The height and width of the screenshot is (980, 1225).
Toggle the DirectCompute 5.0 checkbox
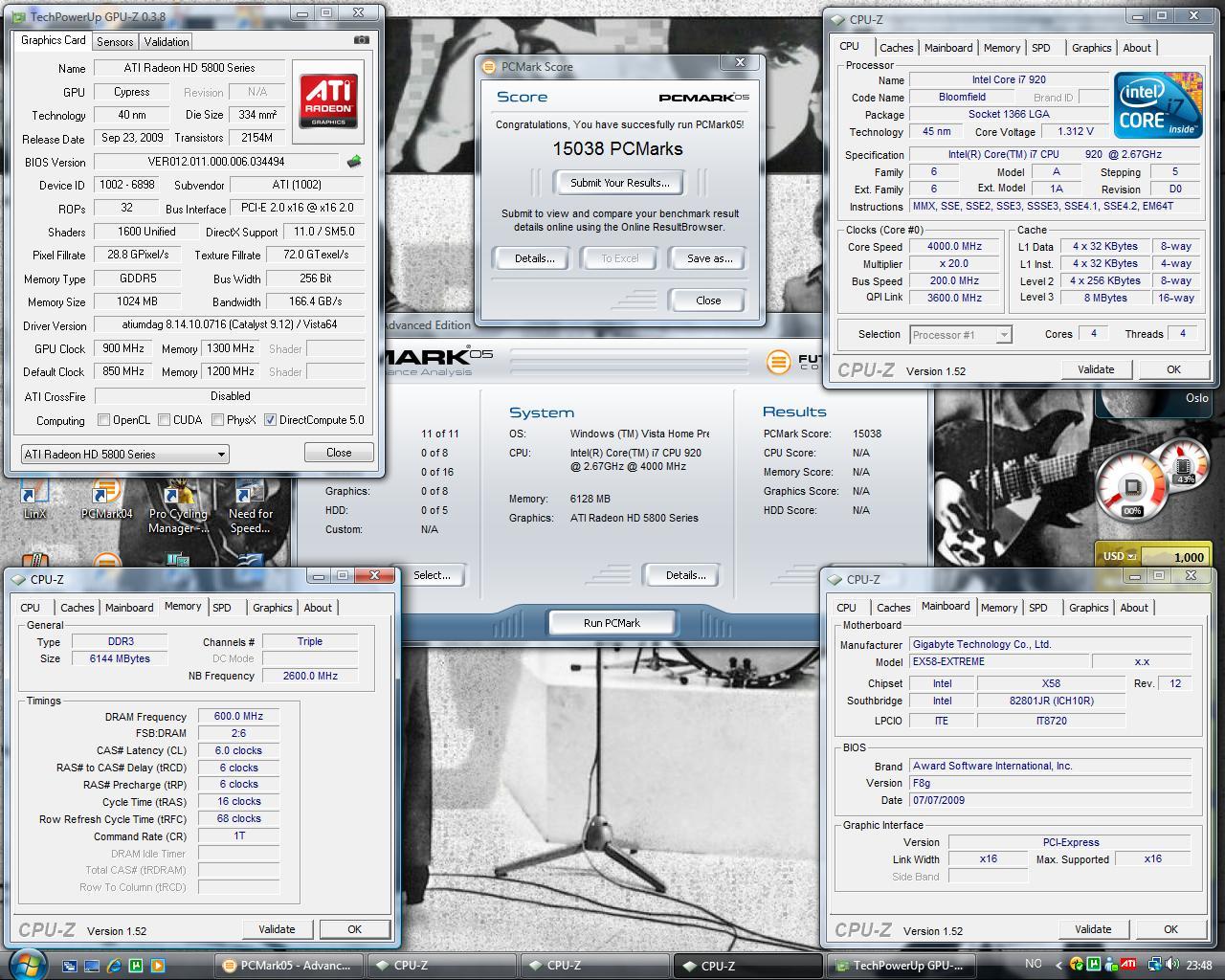click(270, 419)
